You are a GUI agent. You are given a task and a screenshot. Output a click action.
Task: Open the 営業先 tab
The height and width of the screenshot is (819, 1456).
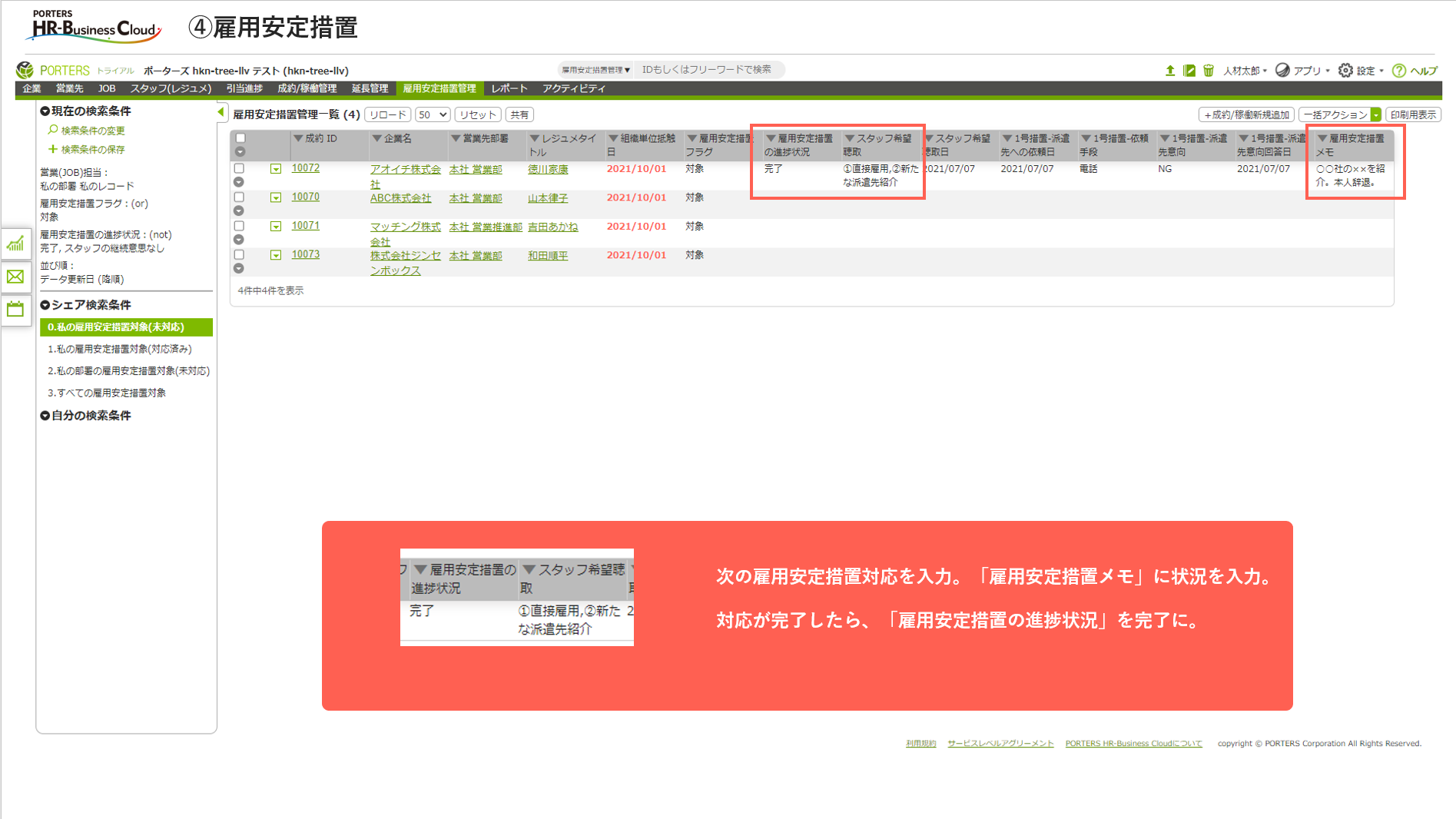click(69, 88)
